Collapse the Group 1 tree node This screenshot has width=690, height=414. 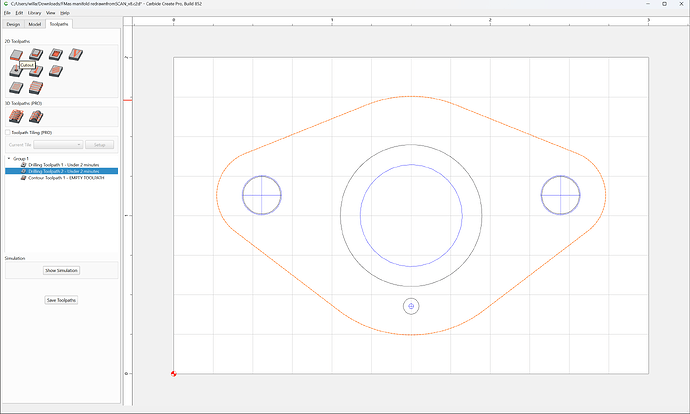[x=9, y=158]
